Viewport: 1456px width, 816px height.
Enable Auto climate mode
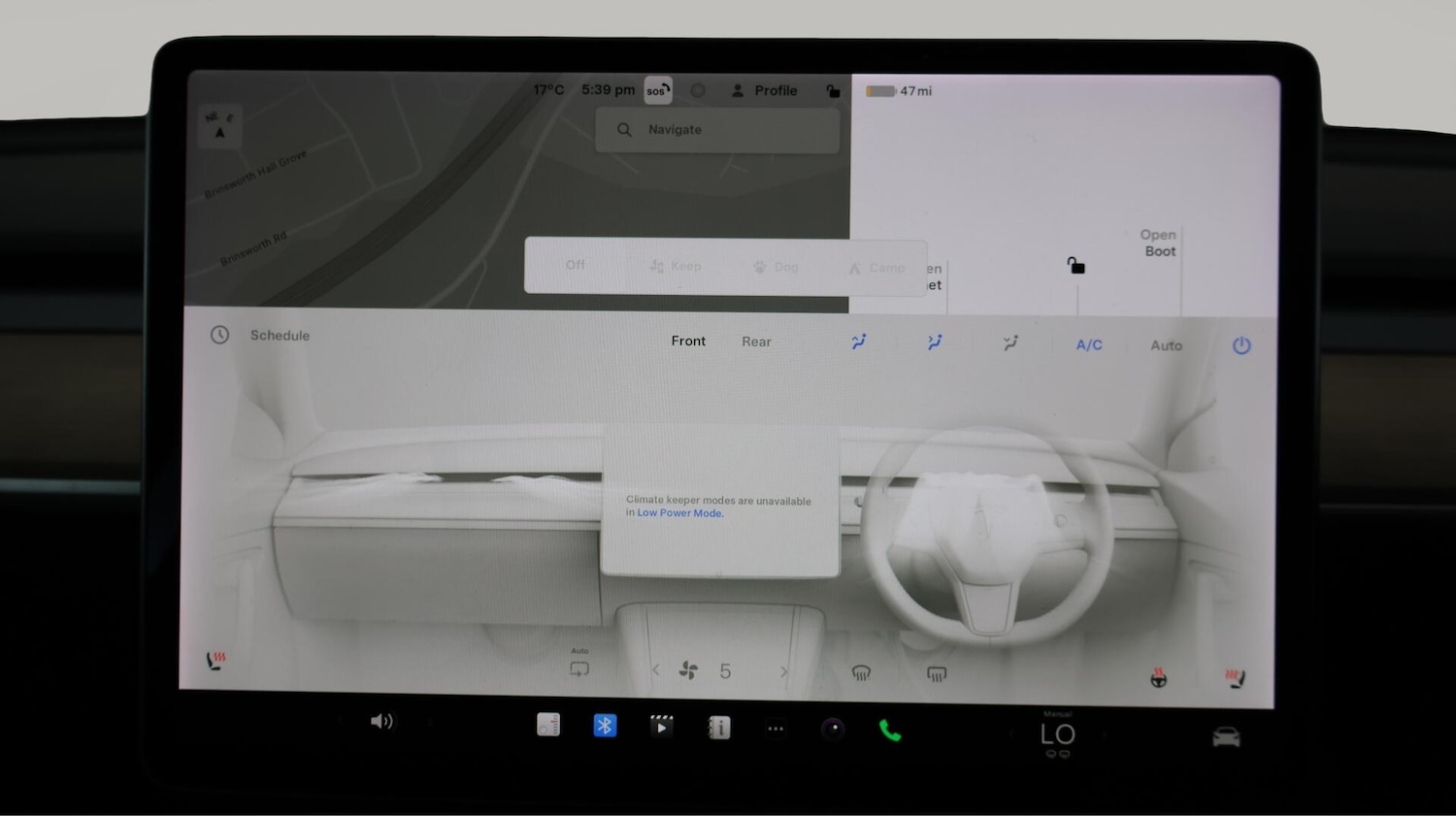click(x=1166, y=345)
